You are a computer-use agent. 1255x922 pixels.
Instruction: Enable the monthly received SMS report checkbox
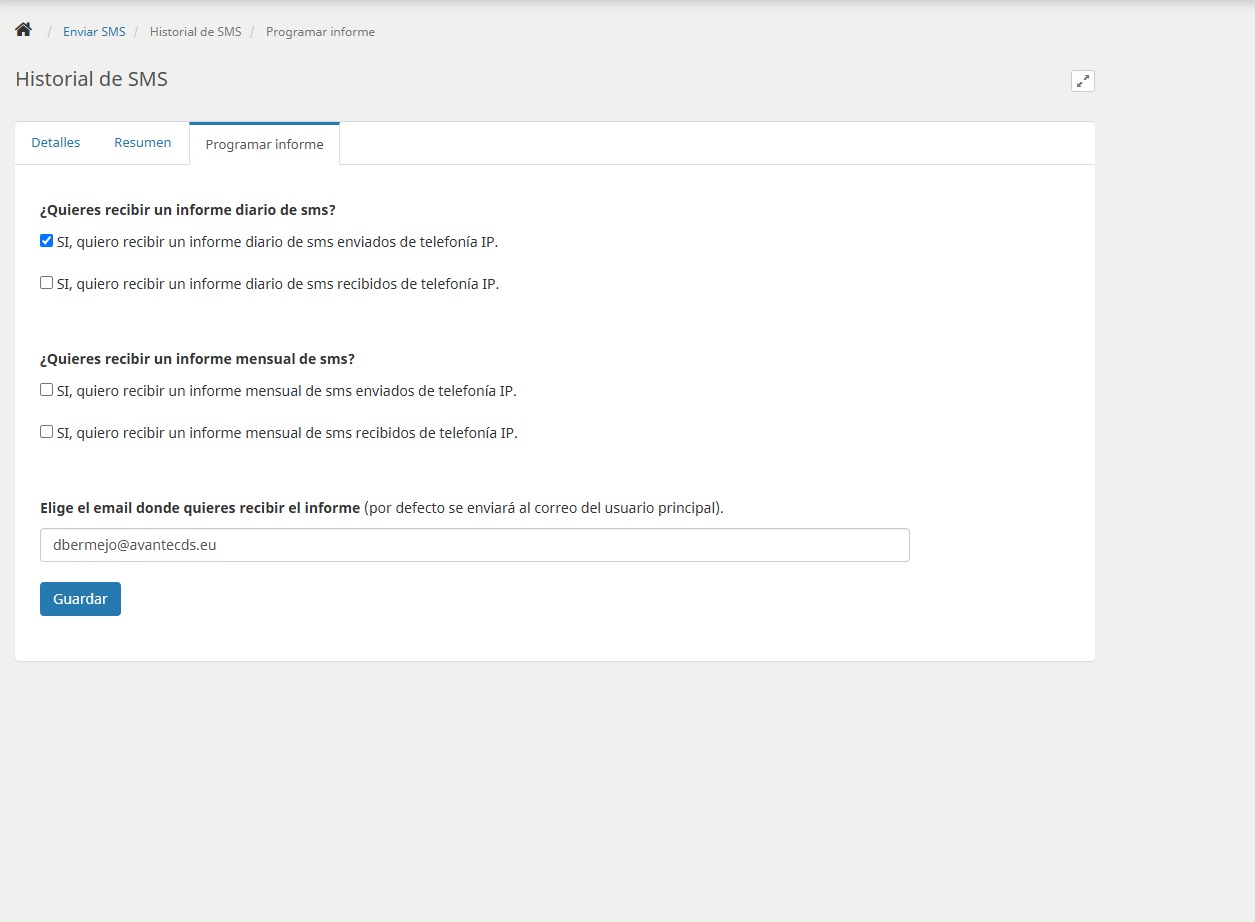click(46, 432)
